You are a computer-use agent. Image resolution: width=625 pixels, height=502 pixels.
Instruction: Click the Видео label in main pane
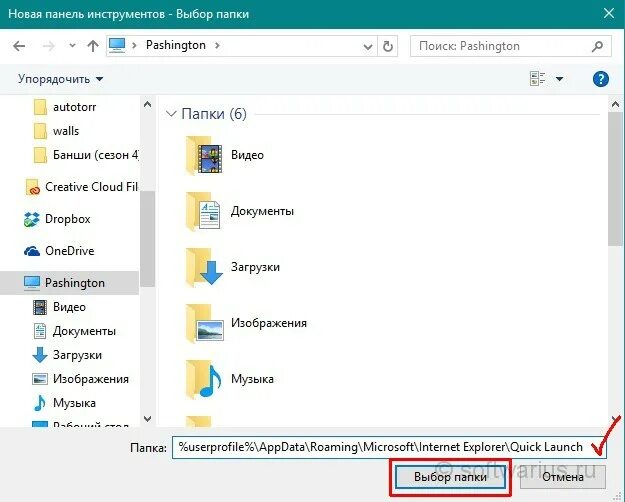[x=247, y=155]
